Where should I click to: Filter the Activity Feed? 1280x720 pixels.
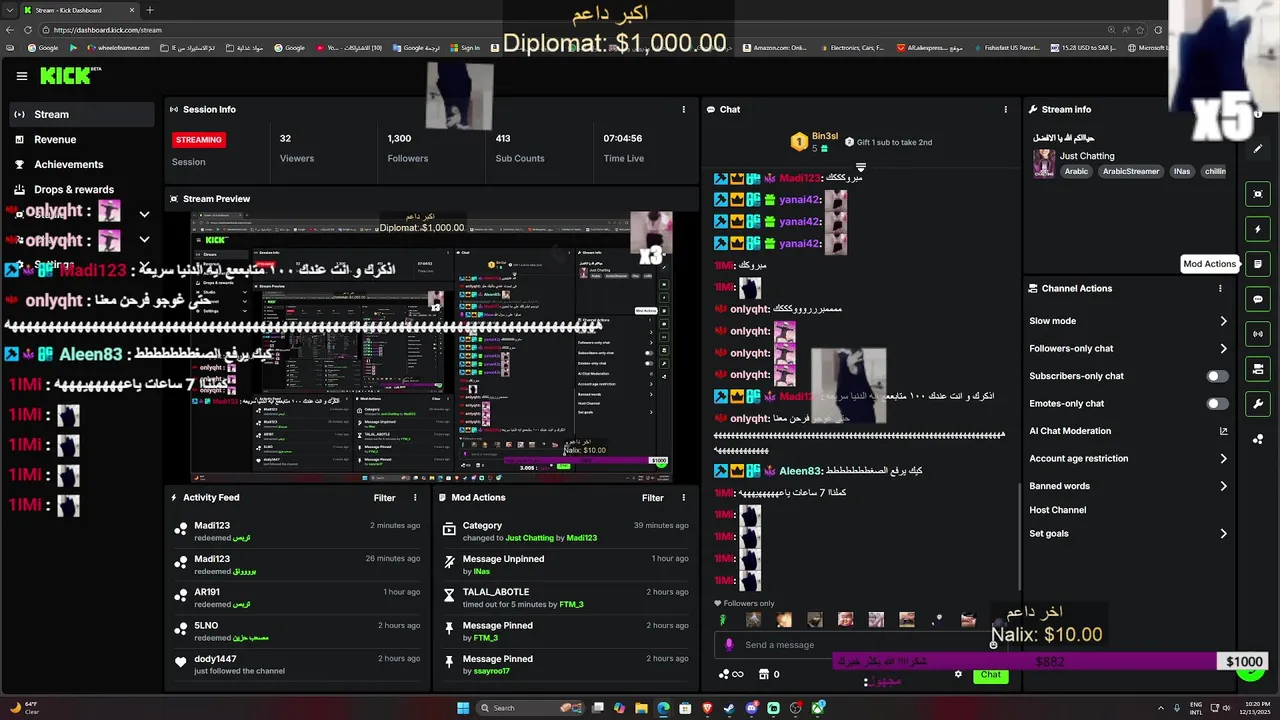(x=384, y=497)
